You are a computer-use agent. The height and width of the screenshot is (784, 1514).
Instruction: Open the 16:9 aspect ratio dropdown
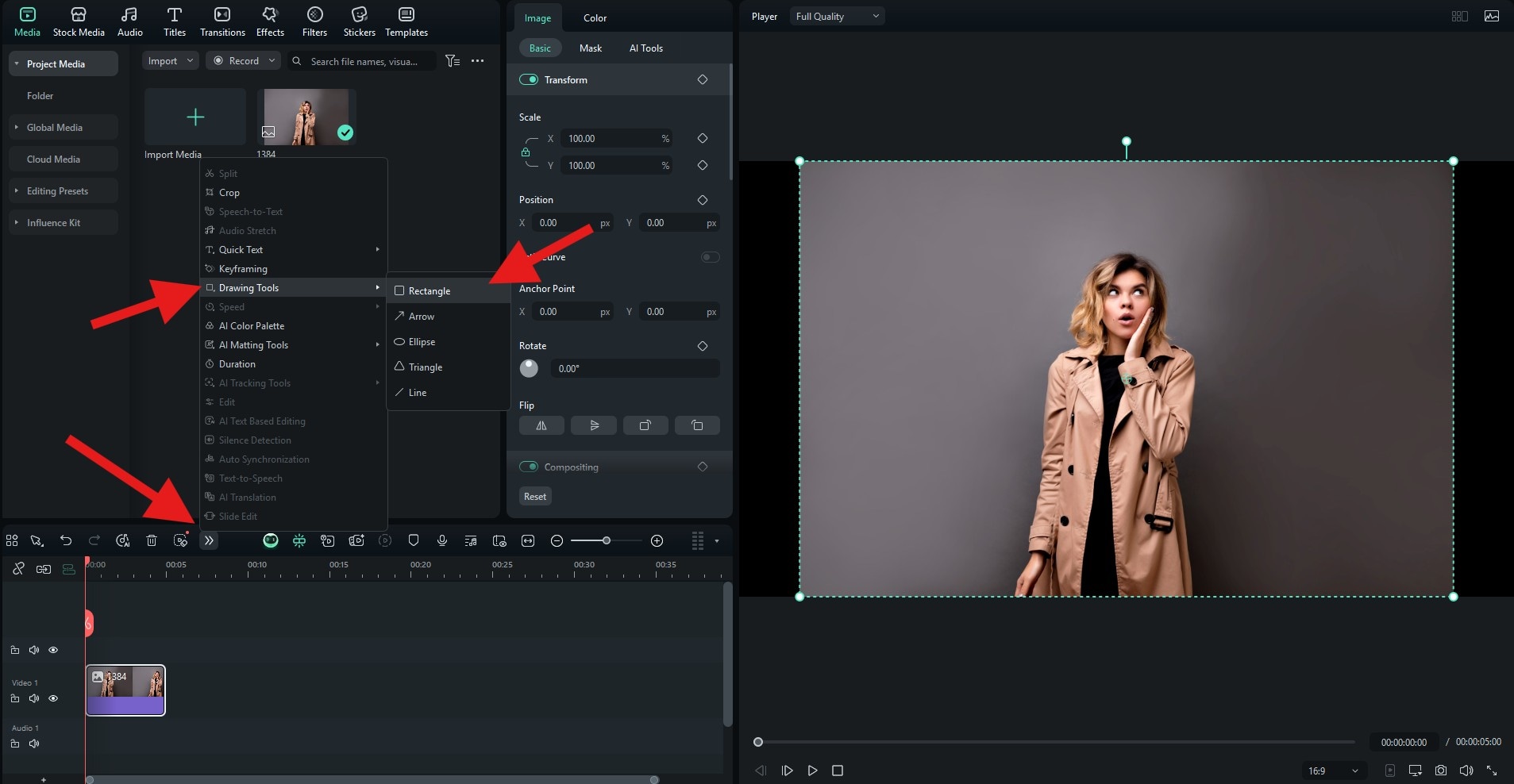click(x=1333, y=771)
